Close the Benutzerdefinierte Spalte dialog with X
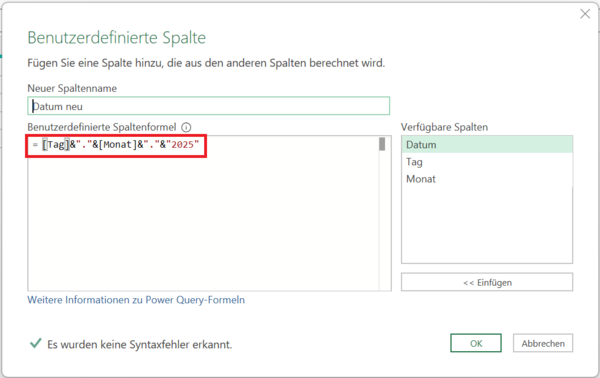600x378 pixels. coord(585,14)
